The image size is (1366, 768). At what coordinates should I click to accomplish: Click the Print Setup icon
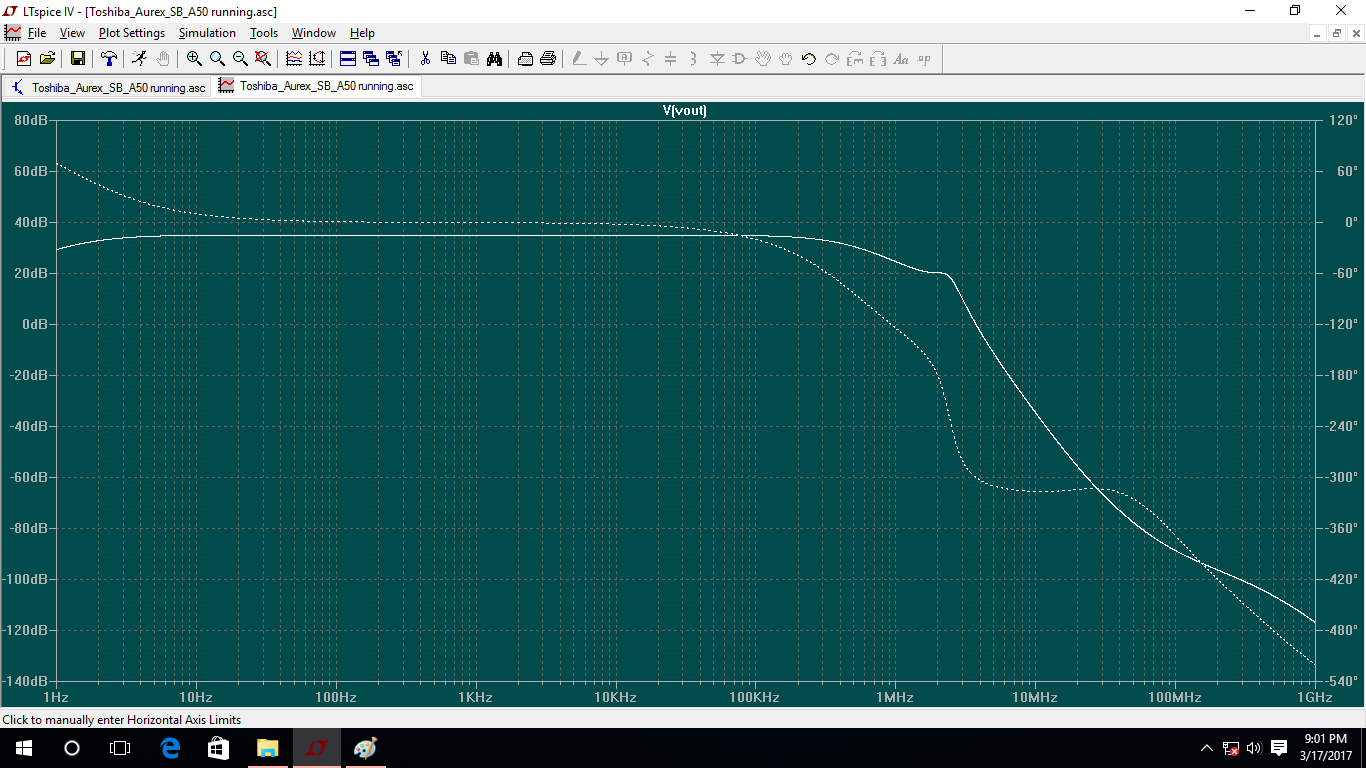click(x=525, y=59)
